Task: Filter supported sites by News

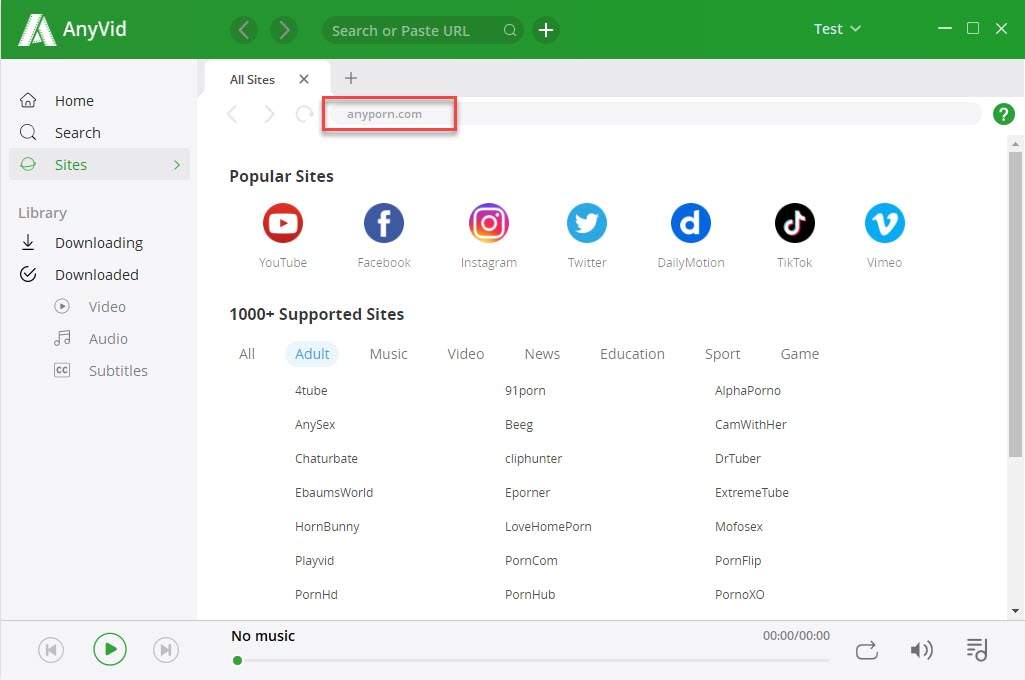Action: point(542,354)
